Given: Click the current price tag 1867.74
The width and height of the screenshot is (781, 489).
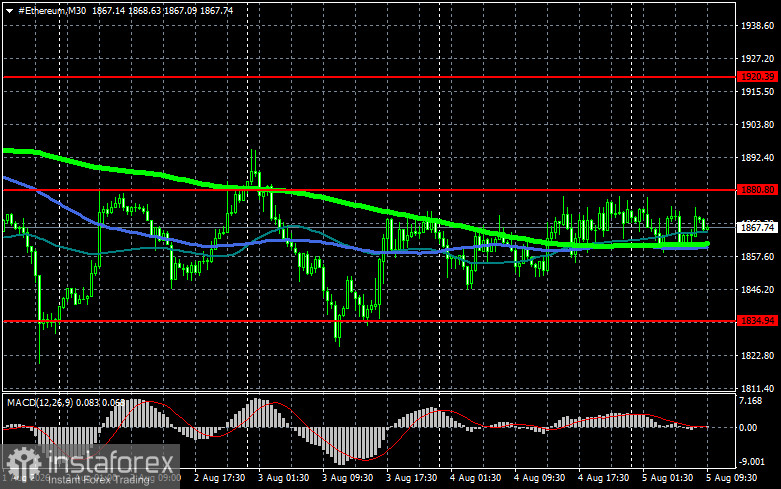Looking at the screenshot, I should click(x=758, y=228).
